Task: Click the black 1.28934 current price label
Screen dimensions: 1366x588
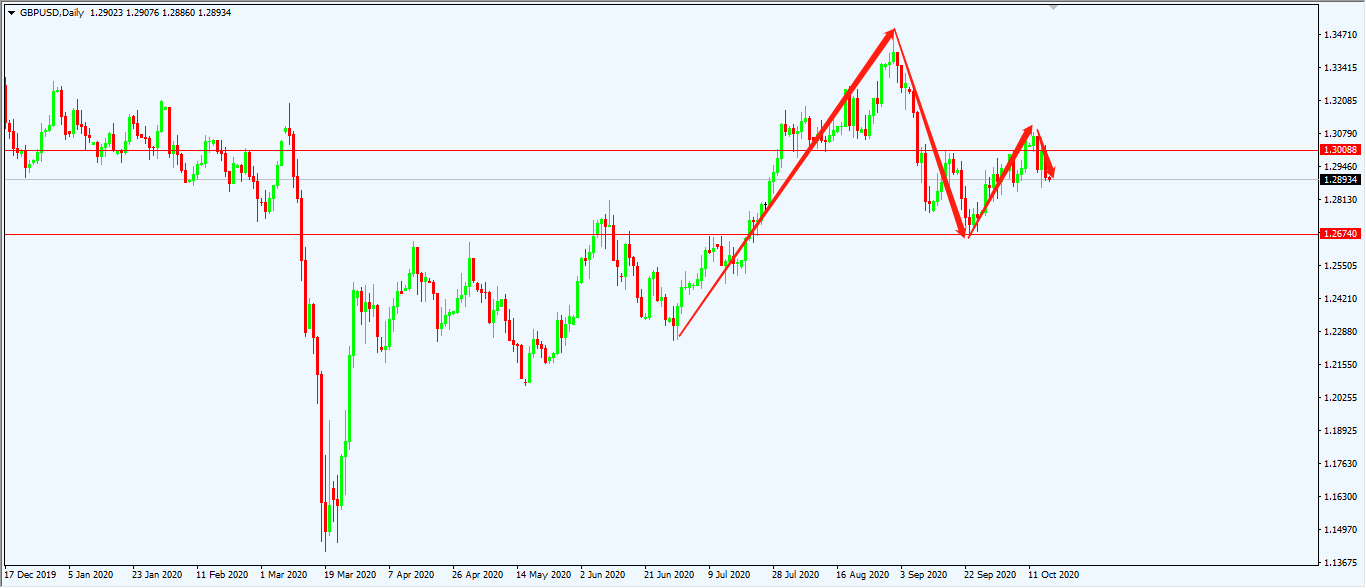Action: tap(1339, 180)
